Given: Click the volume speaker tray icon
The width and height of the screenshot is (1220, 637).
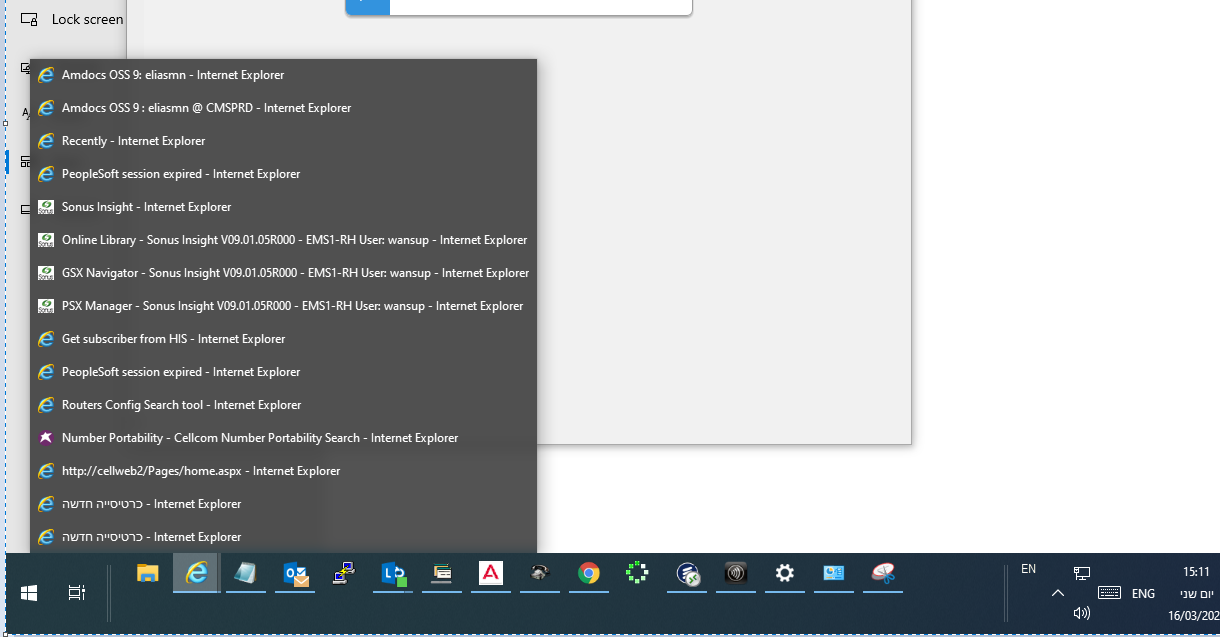Looking at the screenshot, I should (1081, 613).
